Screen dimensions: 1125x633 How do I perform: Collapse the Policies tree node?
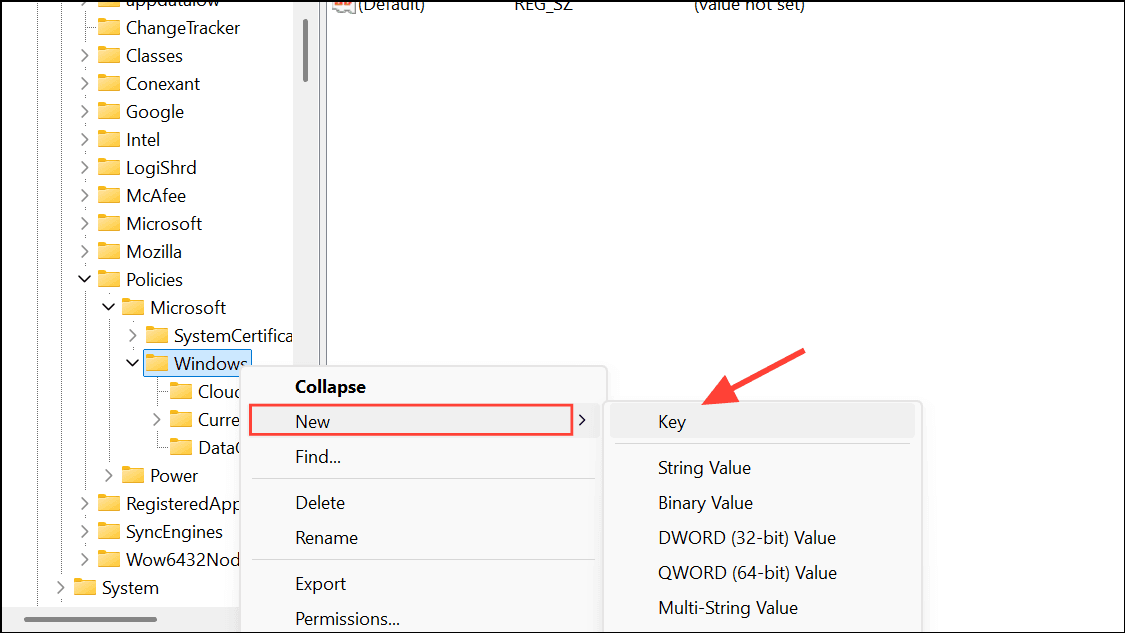85,280
